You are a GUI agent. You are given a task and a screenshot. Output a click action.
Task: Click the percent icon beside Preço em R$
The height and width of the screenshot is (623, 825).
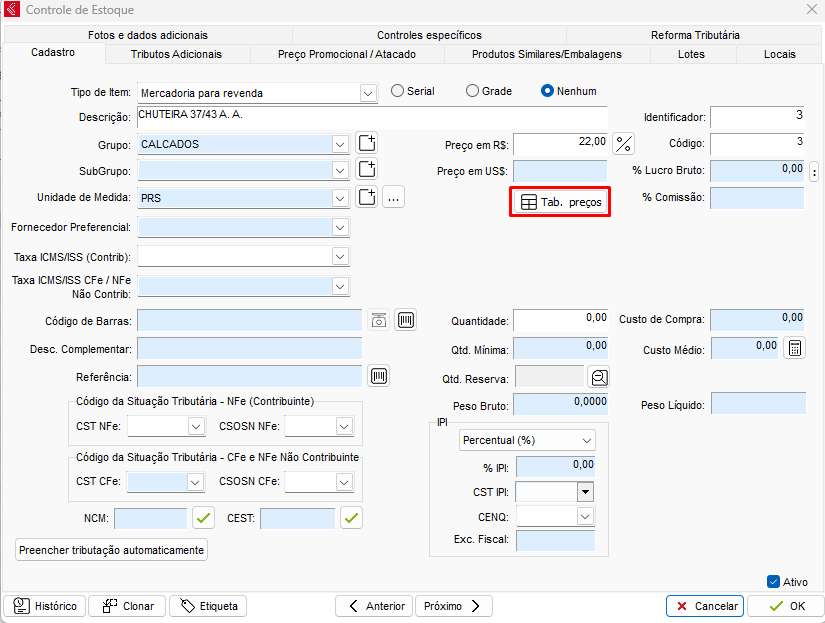(x=624, y=144)
